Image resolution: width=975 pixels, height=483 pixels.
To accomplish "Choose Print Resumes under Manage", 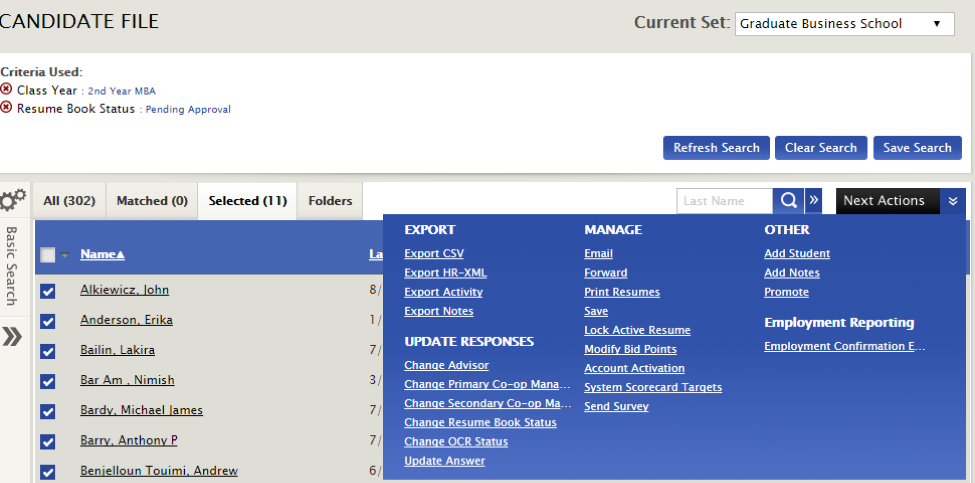I will tap(622, 292).
